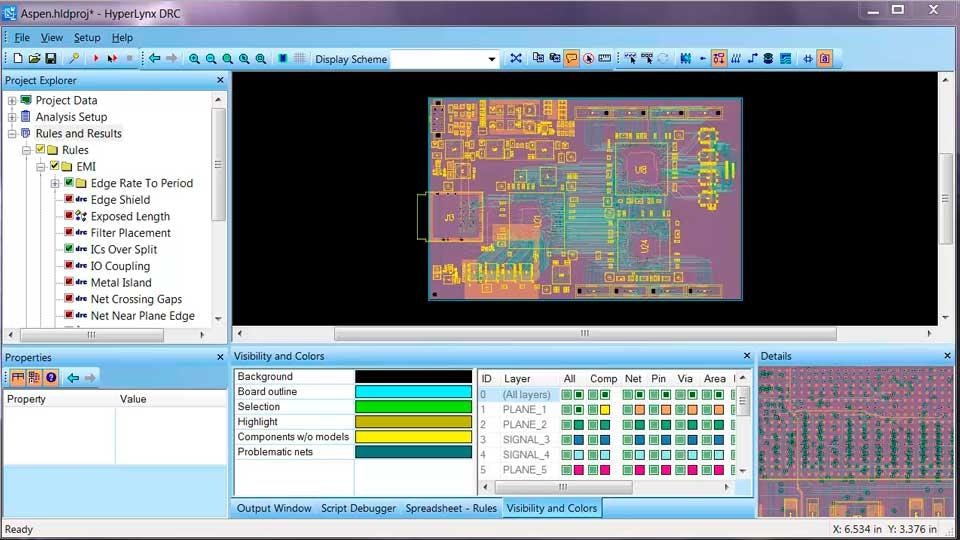This screenshot has width=960, height=540.
Task: Click the red Run rules arrow icon
Action: click(x=96, y=59)
